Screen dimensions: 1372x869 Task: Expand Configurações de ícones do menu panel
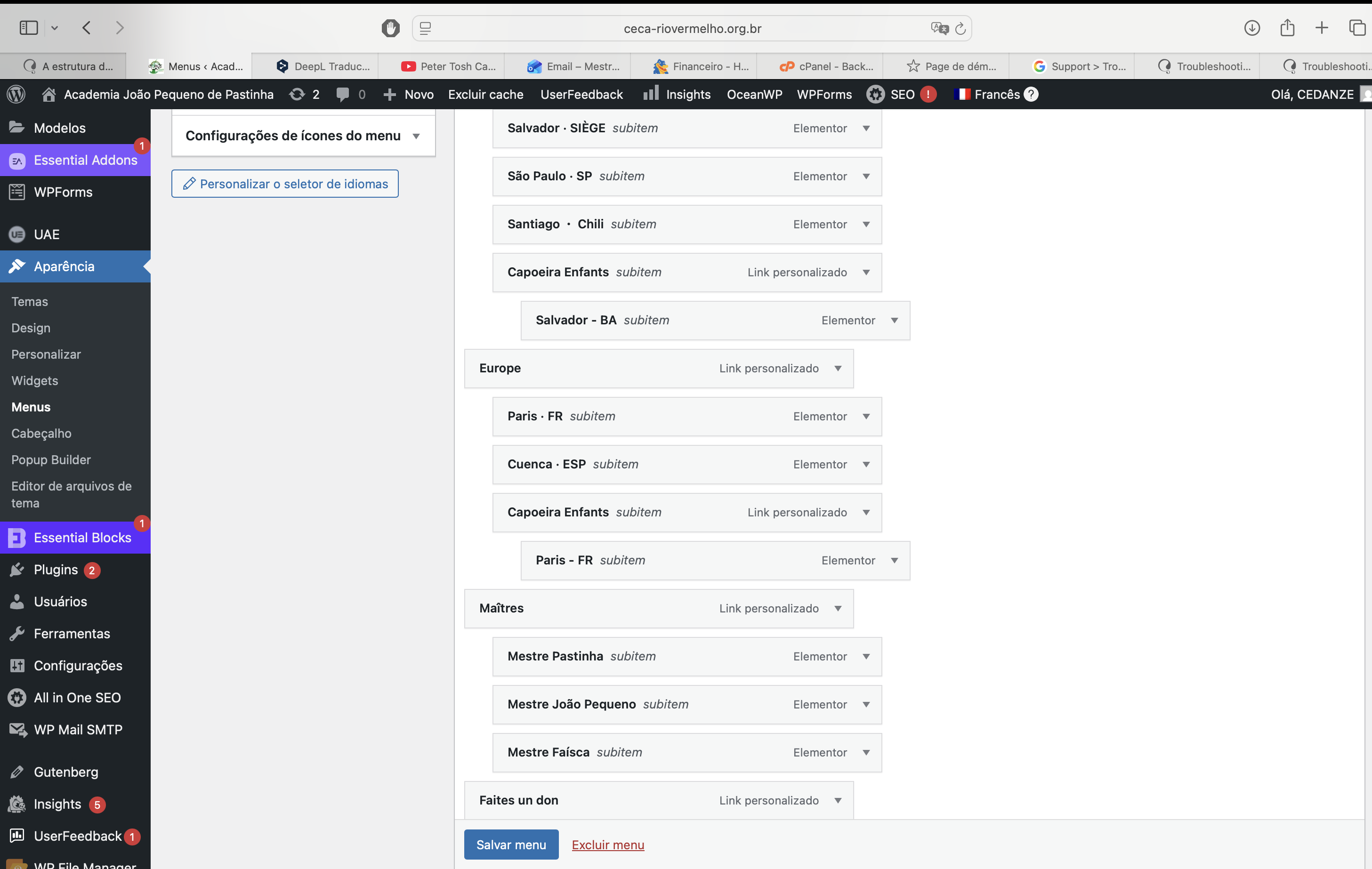pyautogui.click(x=416, y=136)
